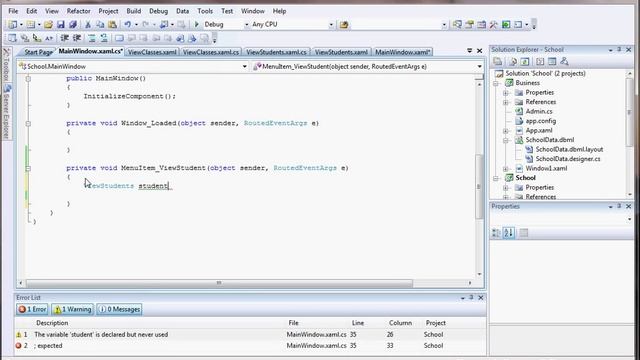Click the editor horizontal scrollbar thumb

click(219, 283)
